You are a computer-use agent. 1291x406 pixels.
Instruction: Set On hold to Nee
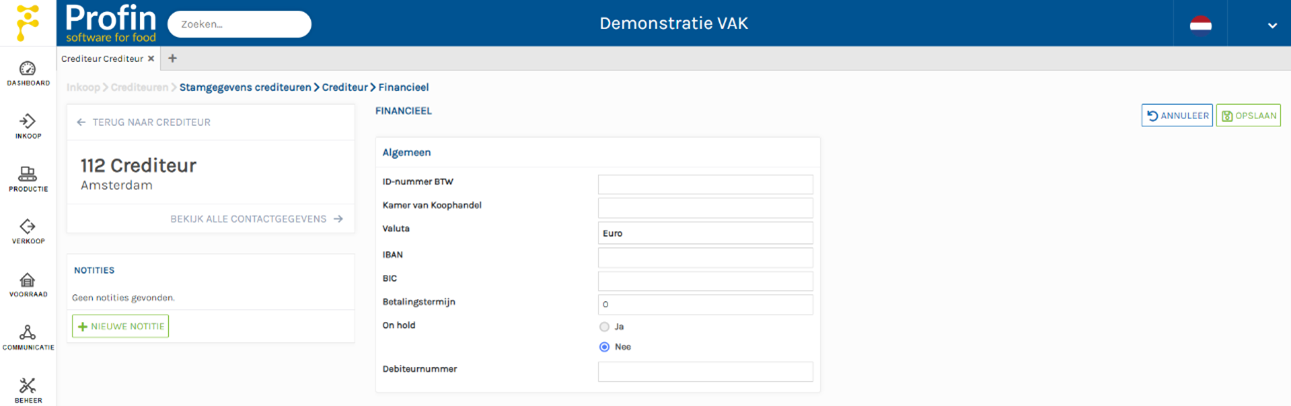pos(604,347)
